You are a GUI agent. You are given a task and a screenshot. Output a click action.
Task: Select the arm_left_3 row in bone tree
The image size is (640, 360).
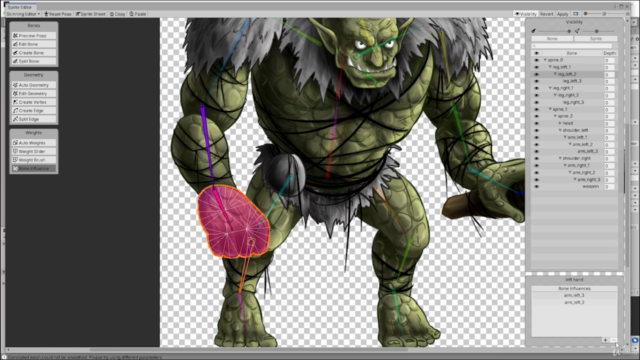point(574,151)
